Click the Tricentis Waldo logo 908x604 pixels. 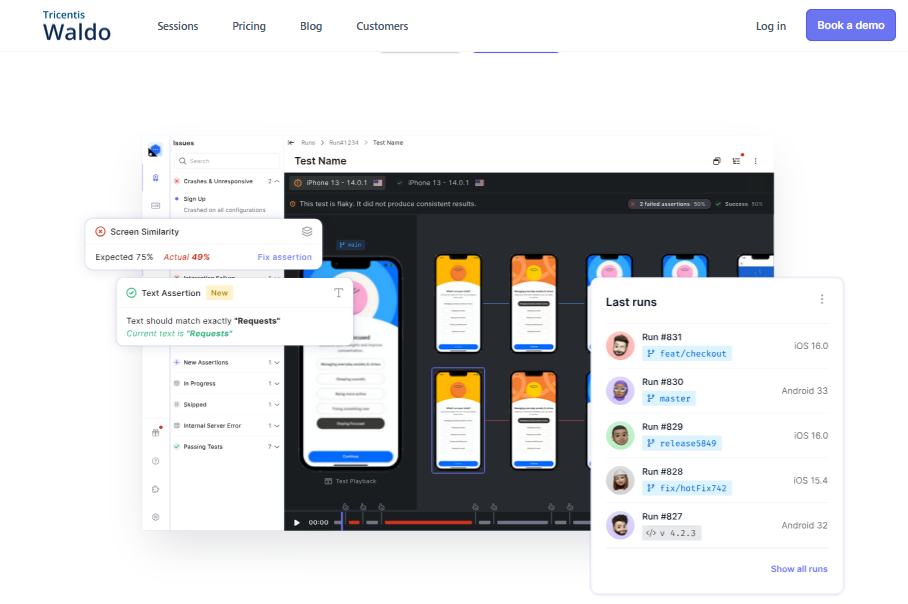point(76,26)
